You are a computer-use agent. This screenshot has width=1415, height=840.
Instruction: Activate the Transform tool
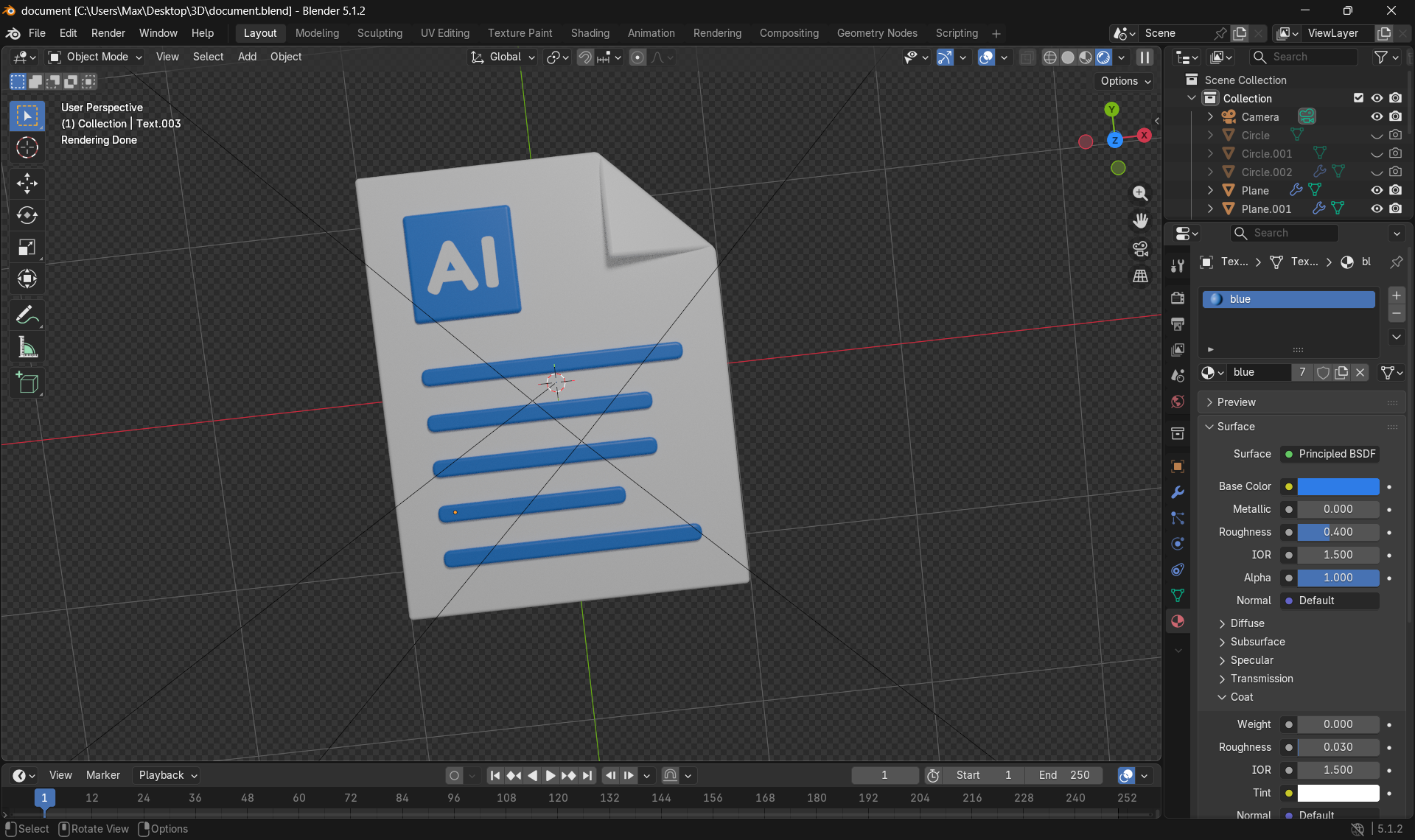(27, 279)
